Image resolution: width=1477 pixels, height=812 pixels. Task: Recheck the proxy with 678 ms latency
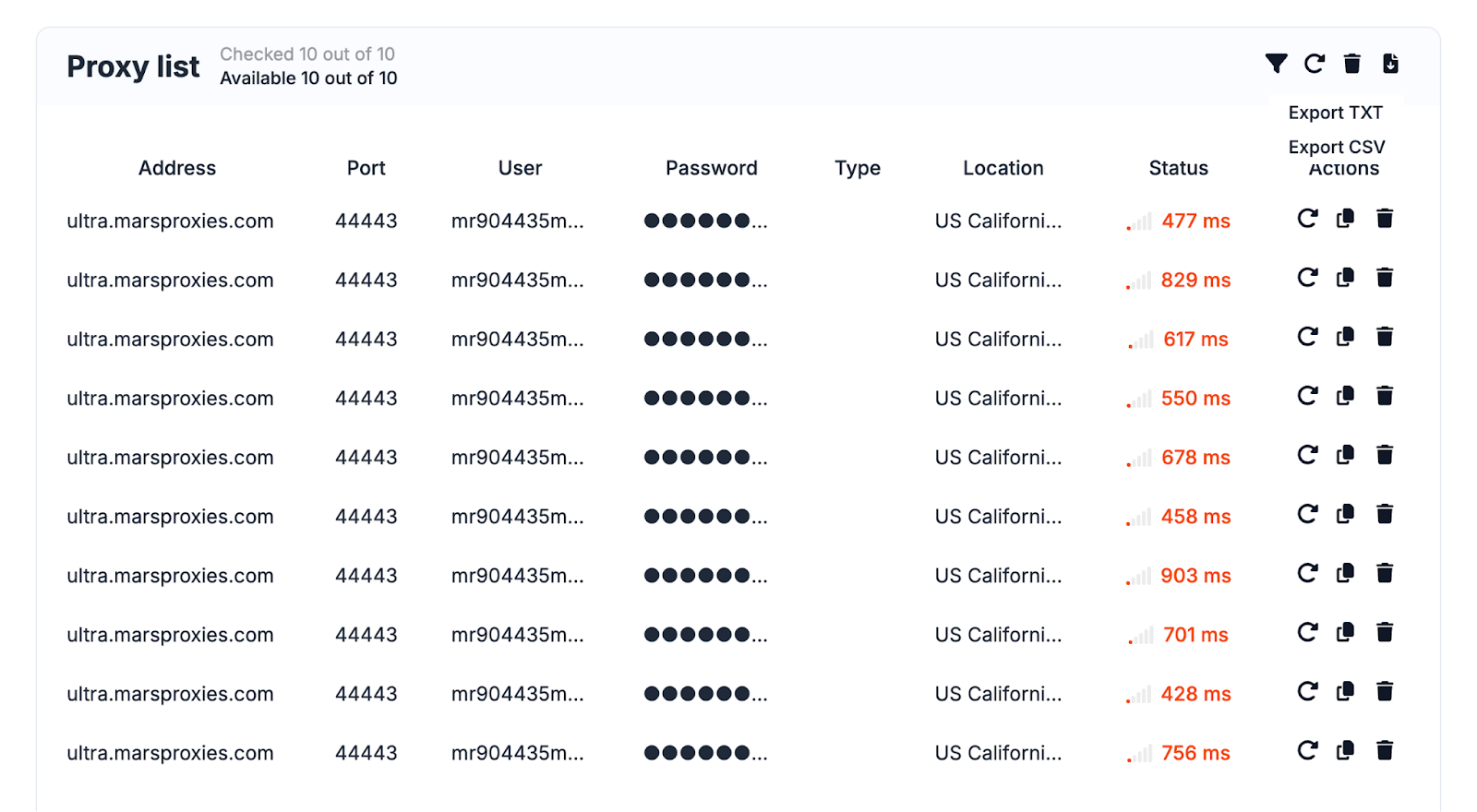pyautogui.click(x=1307, y=455)
